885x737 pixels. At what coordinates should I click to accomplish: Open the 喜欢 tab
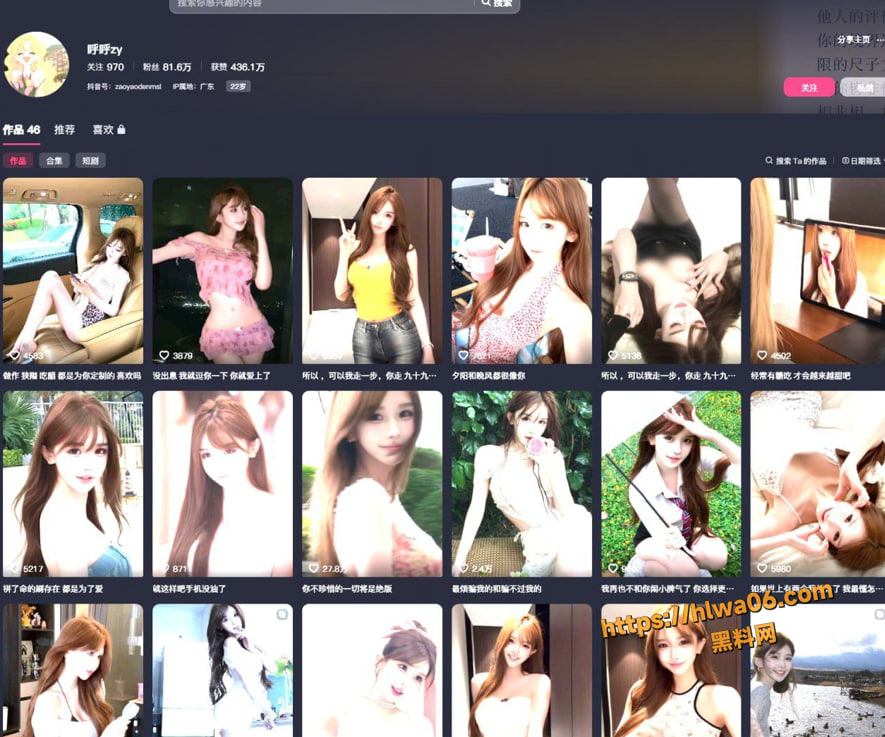pyautogui.click(x=108, y=130)
